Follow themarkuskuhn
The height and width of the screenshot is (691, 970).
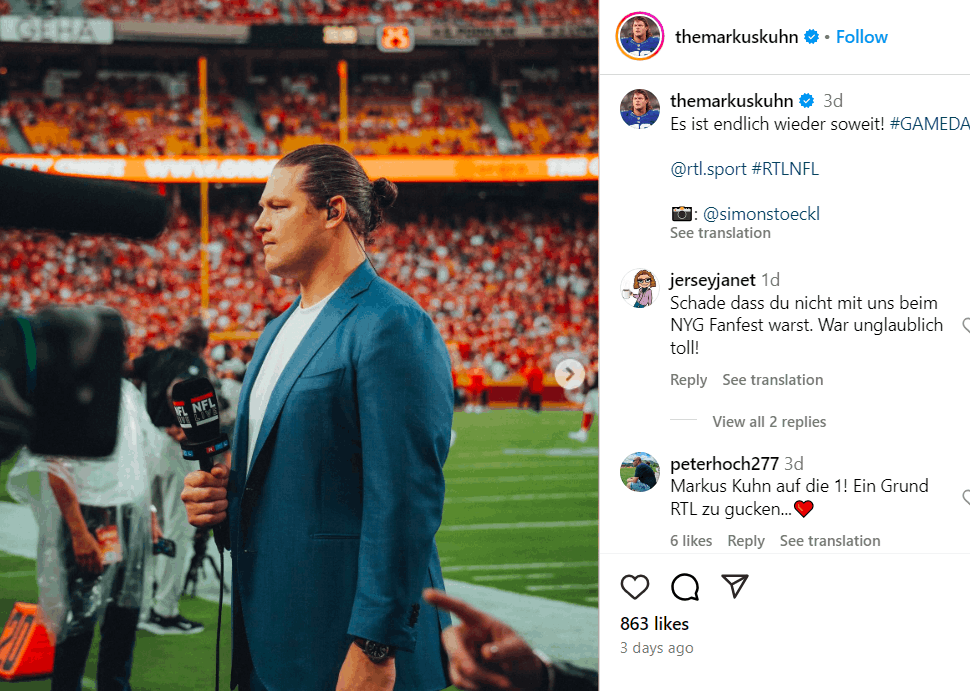tap(862, 37)
